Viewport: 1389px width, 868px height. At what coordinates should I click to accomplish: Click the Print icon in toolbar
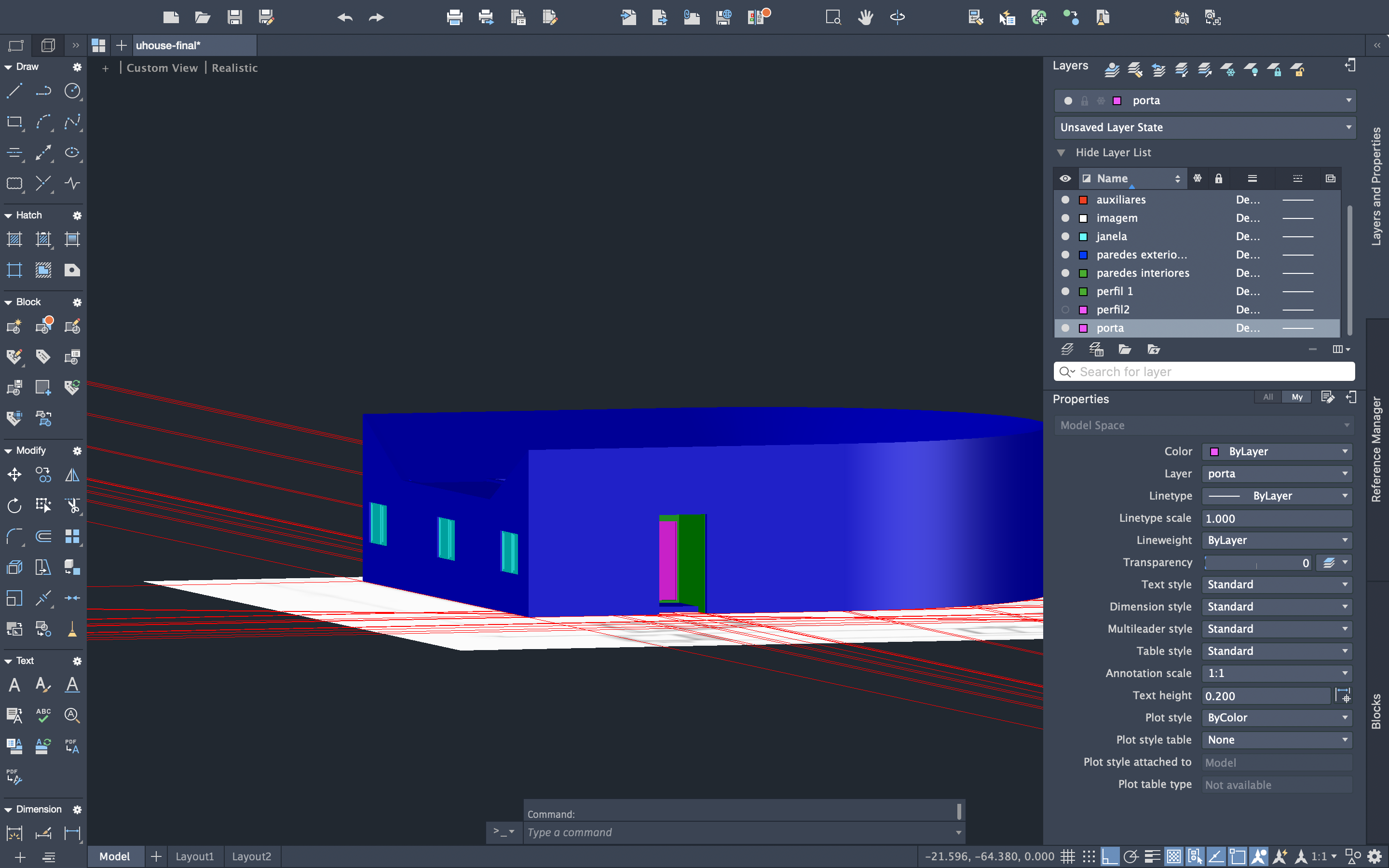455,17
